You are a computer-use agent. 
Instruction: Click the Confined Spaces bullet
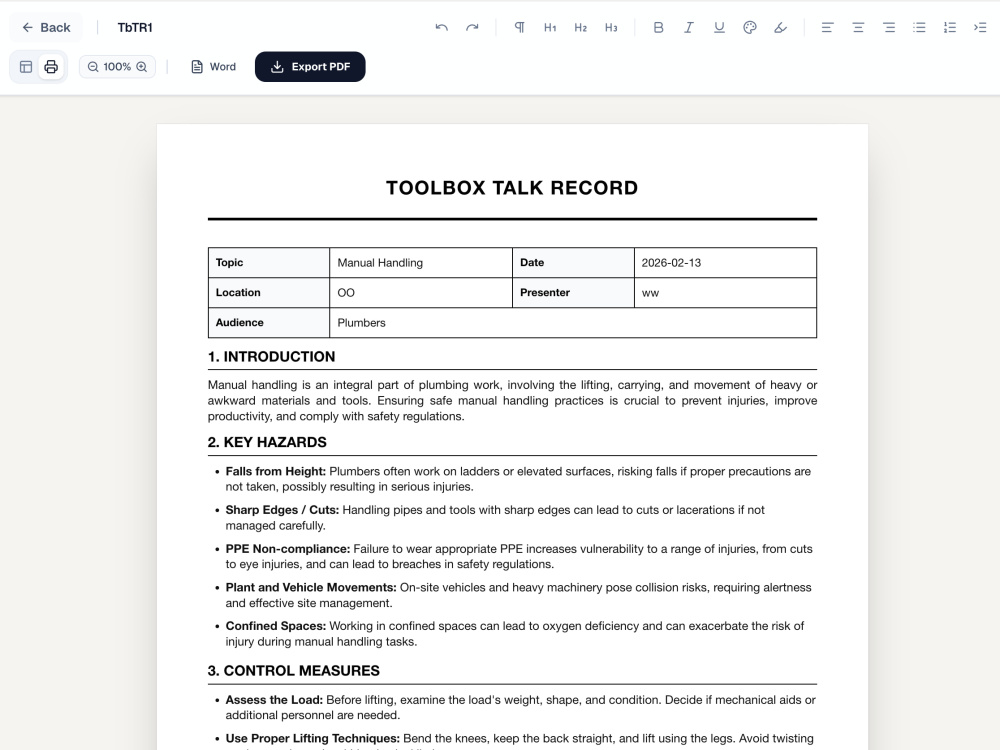click(515, 634)
